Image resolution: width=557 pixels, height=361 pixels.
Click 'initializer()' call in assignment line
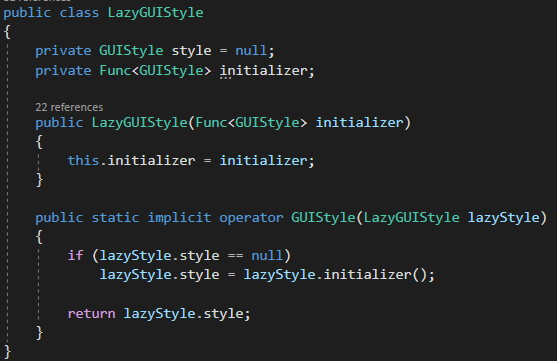tap(375, 274)
